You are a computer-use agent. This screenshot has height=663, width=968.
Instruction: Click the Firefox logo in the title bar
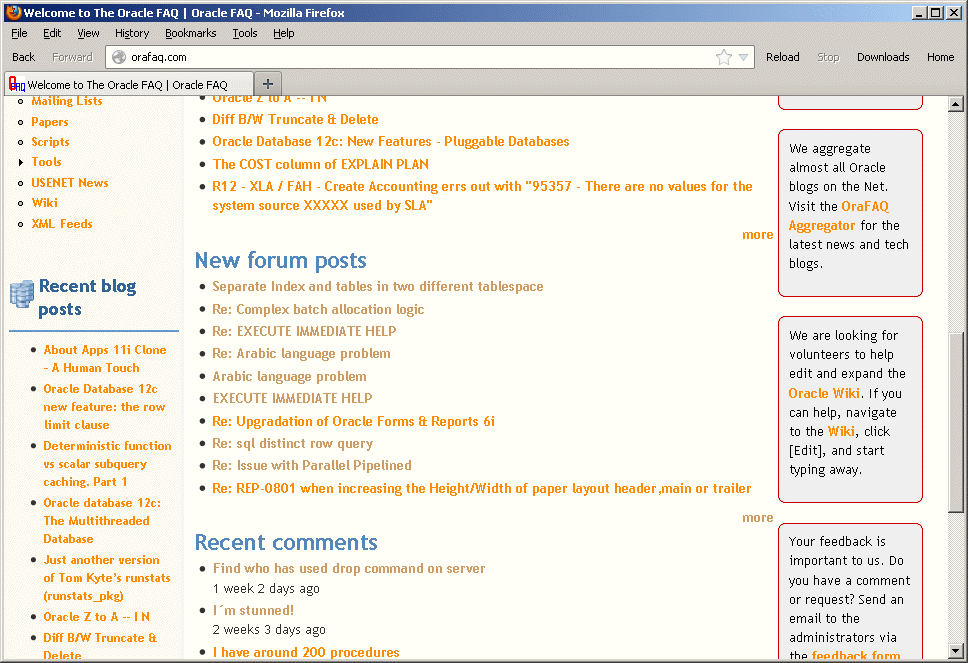pyautogui.click(x=13, y=12)
